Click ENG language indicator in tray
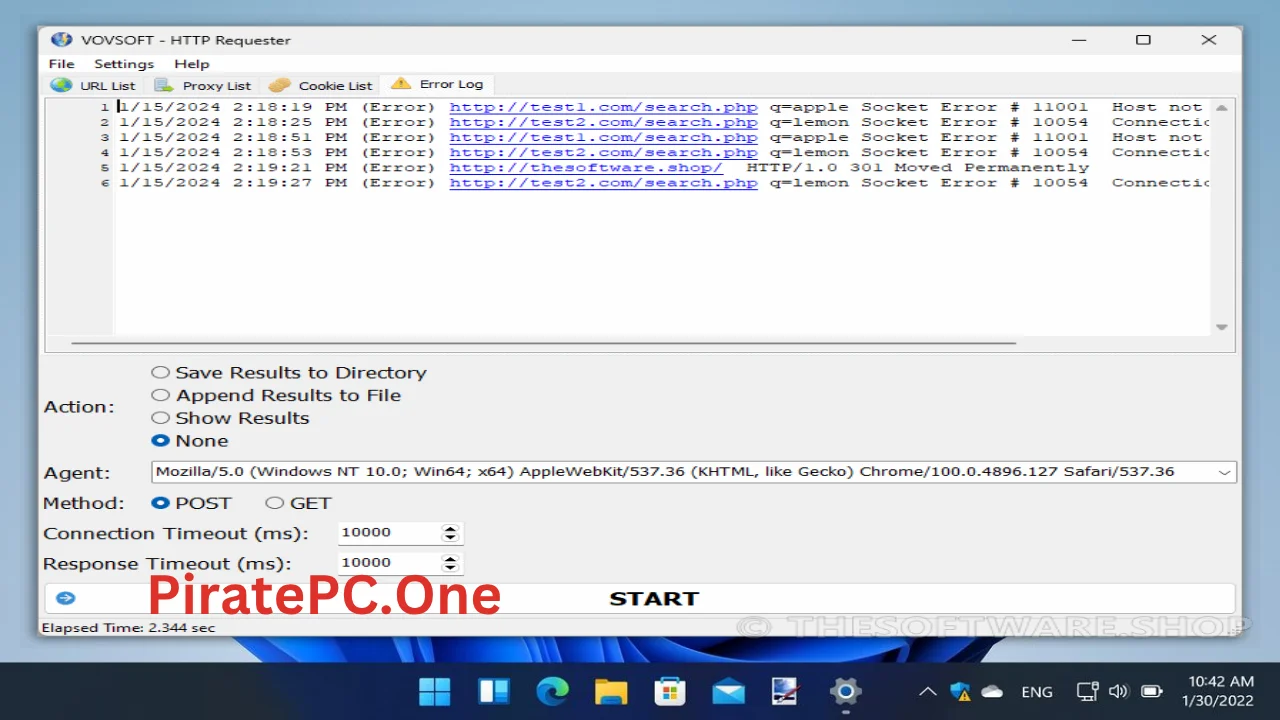 click(x=1037, y=692)
